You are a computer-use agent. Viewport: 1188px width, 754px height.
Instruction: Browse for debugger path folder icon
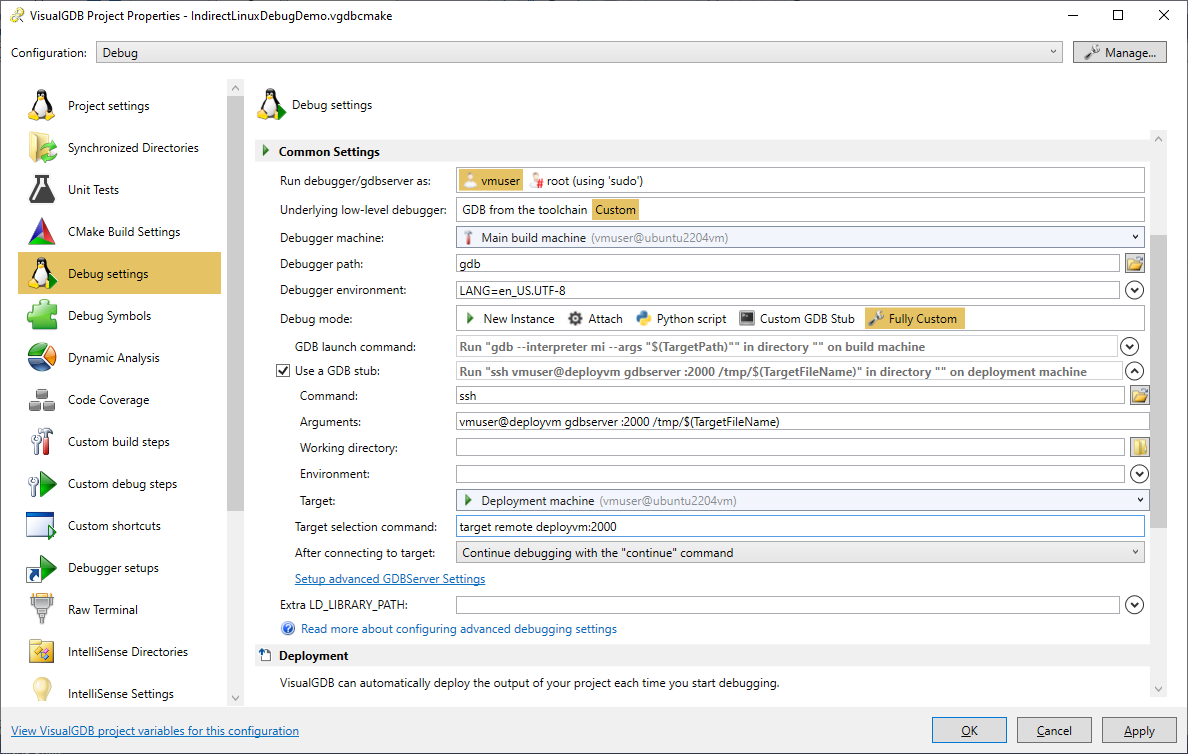pyautogui.click(x=1134, y=264)
